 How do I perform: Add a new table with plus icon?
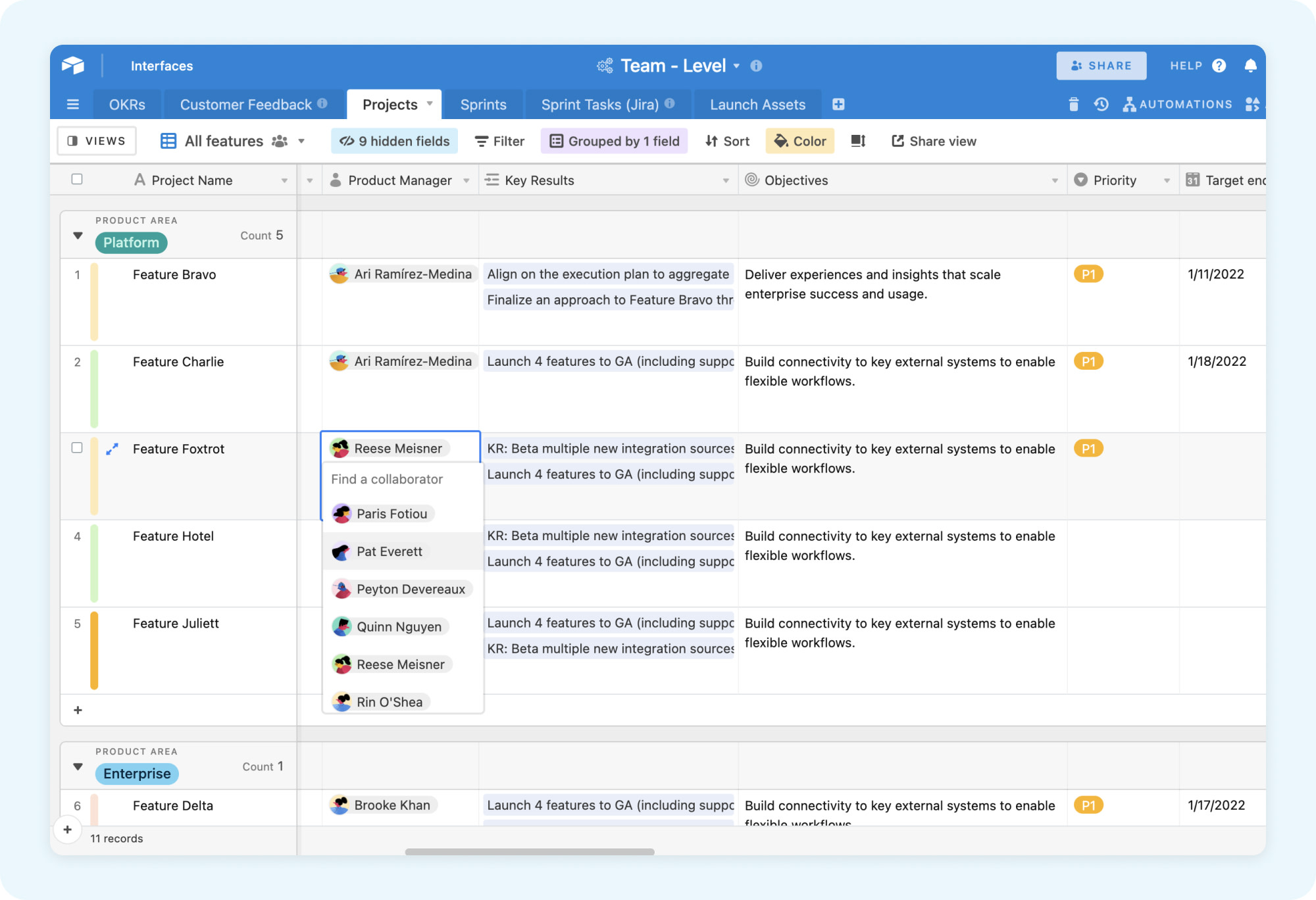(x=838, y=105)
